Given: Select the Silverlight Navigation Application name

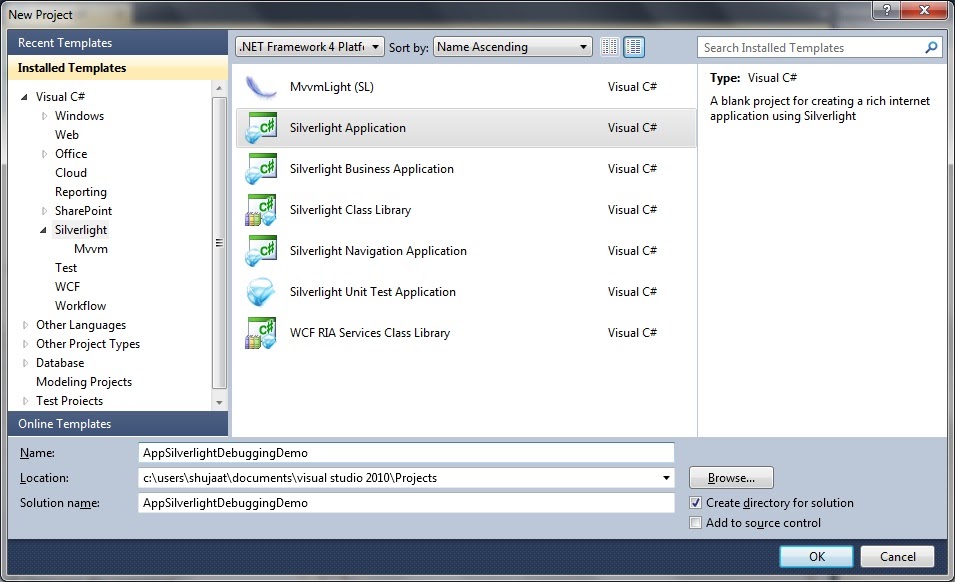Looking at the screenshot, I should pos(378,251).
